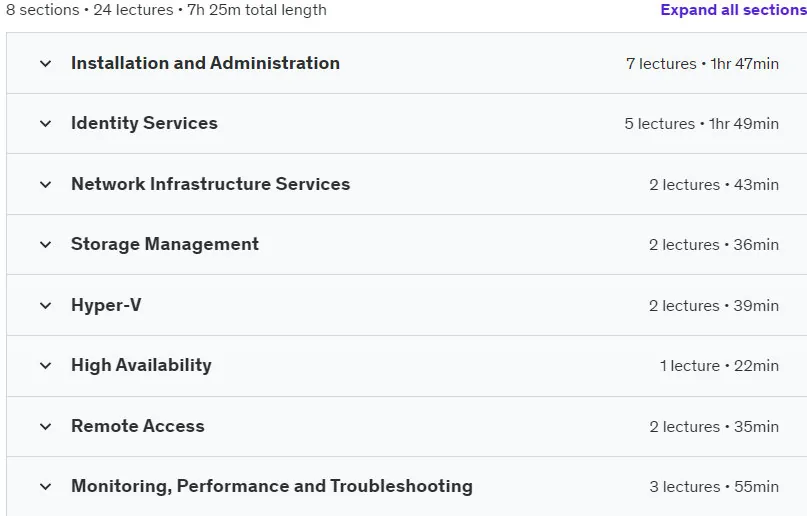This screenshot has width=807, height=516.
Task: Open the Storage Management chevron
Action: point(46,244)
